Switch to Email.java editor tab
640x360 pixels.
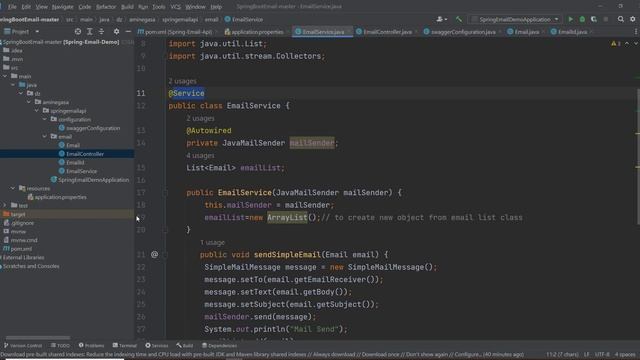523,32
